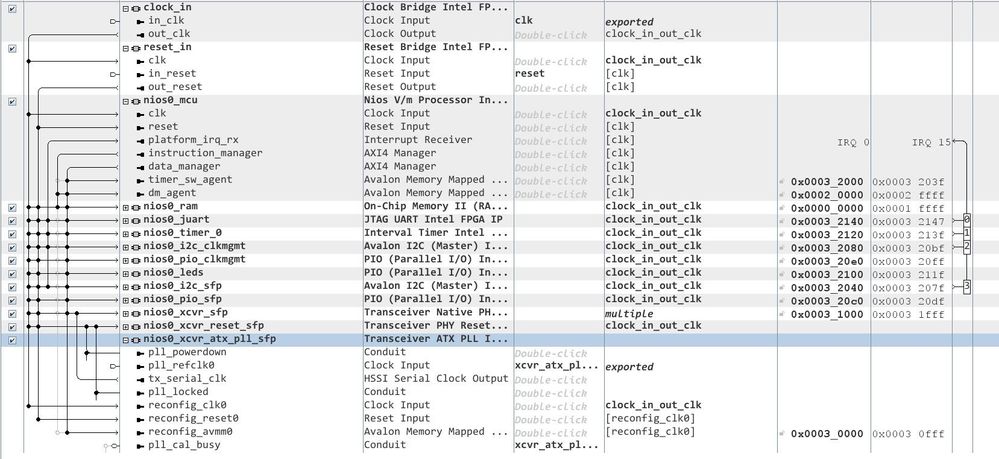Collapse the nios0_mcu component tree
Image resolution: width=999 pixels, height=459 pixels.
126,100
